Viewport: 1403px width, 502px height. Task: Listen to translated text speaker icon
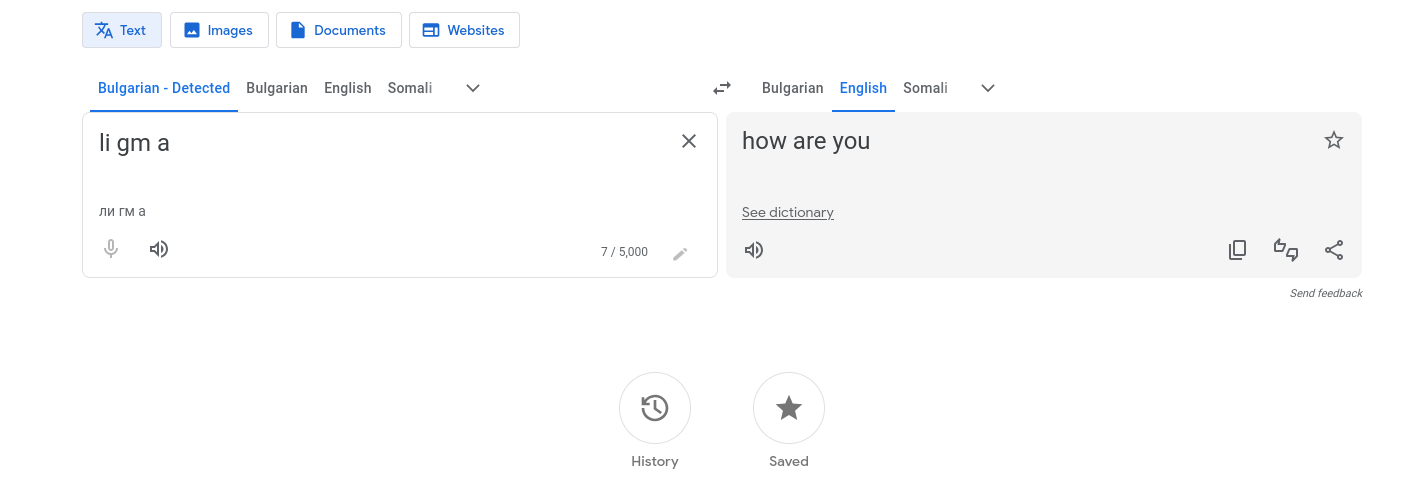click(754, 250)
